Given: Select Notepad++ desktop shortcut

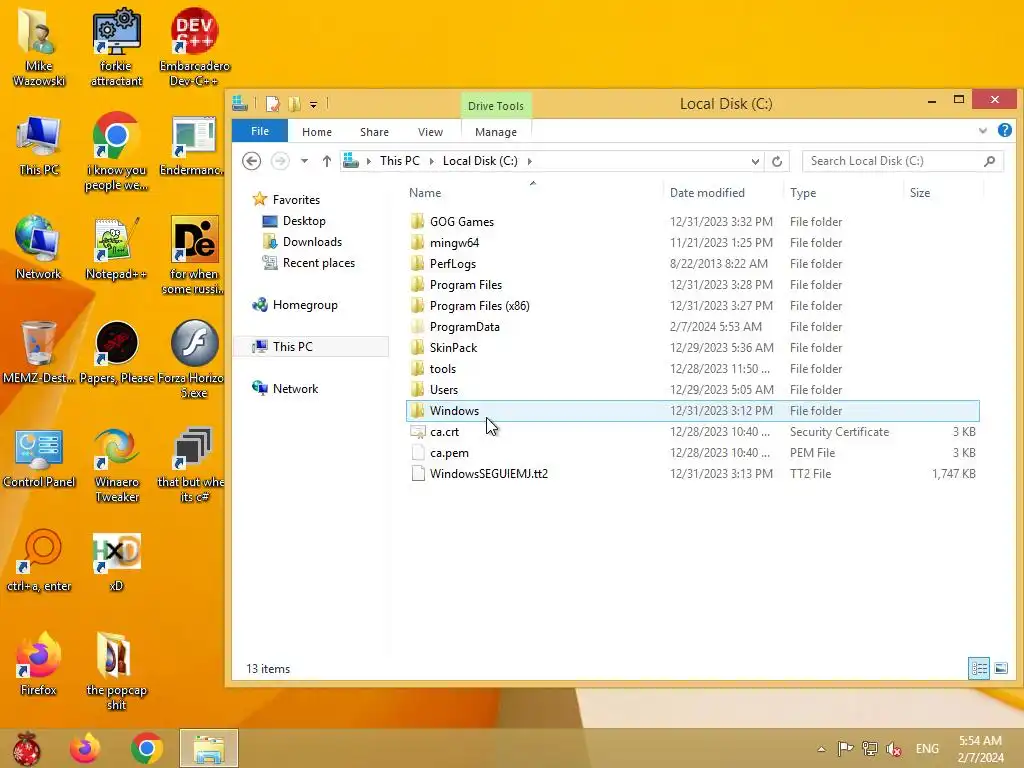Looking at the screenshot, I should click(x=116, y=248).
